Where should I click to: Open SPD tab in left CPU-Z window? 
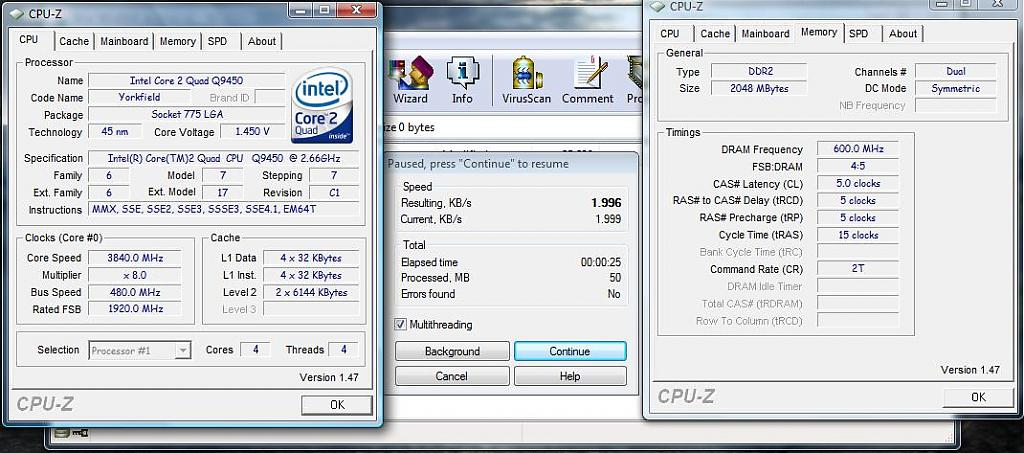[x=217, y=41]
